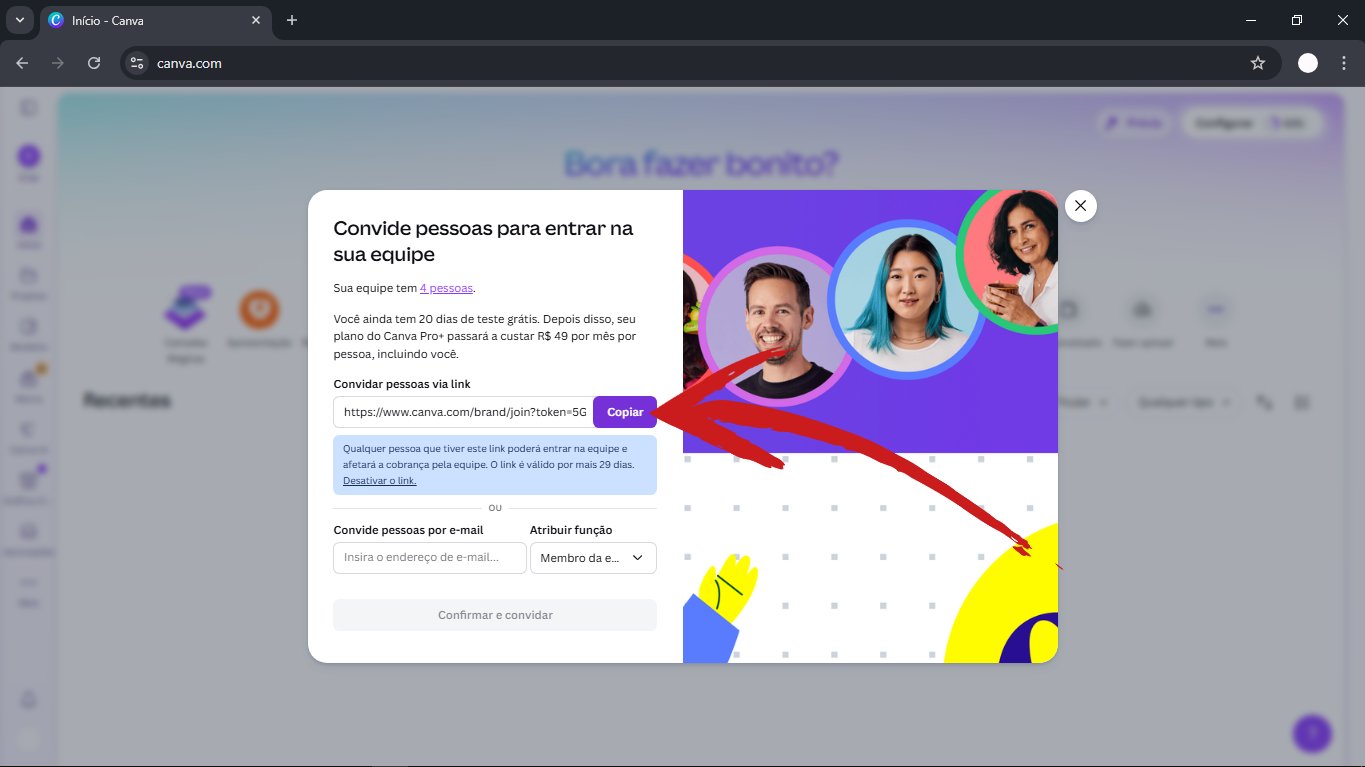Click the 'Convide pessoas por e-mail' label
The height and width of the screenshot is (767, 1365).
coord(408,530)
